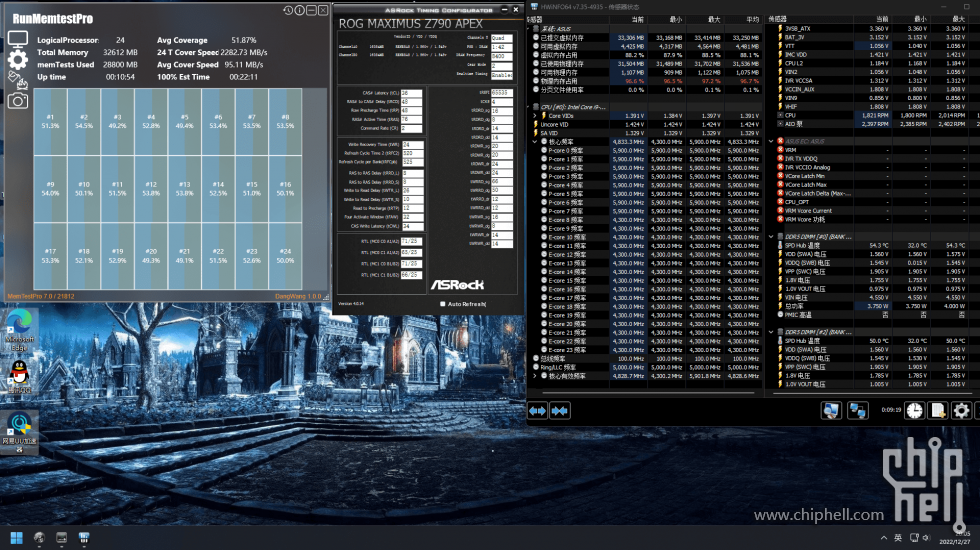This screenshot has width=980, height=550.
Task: Click the Command Rate (CR) value field
Action: 411,128
